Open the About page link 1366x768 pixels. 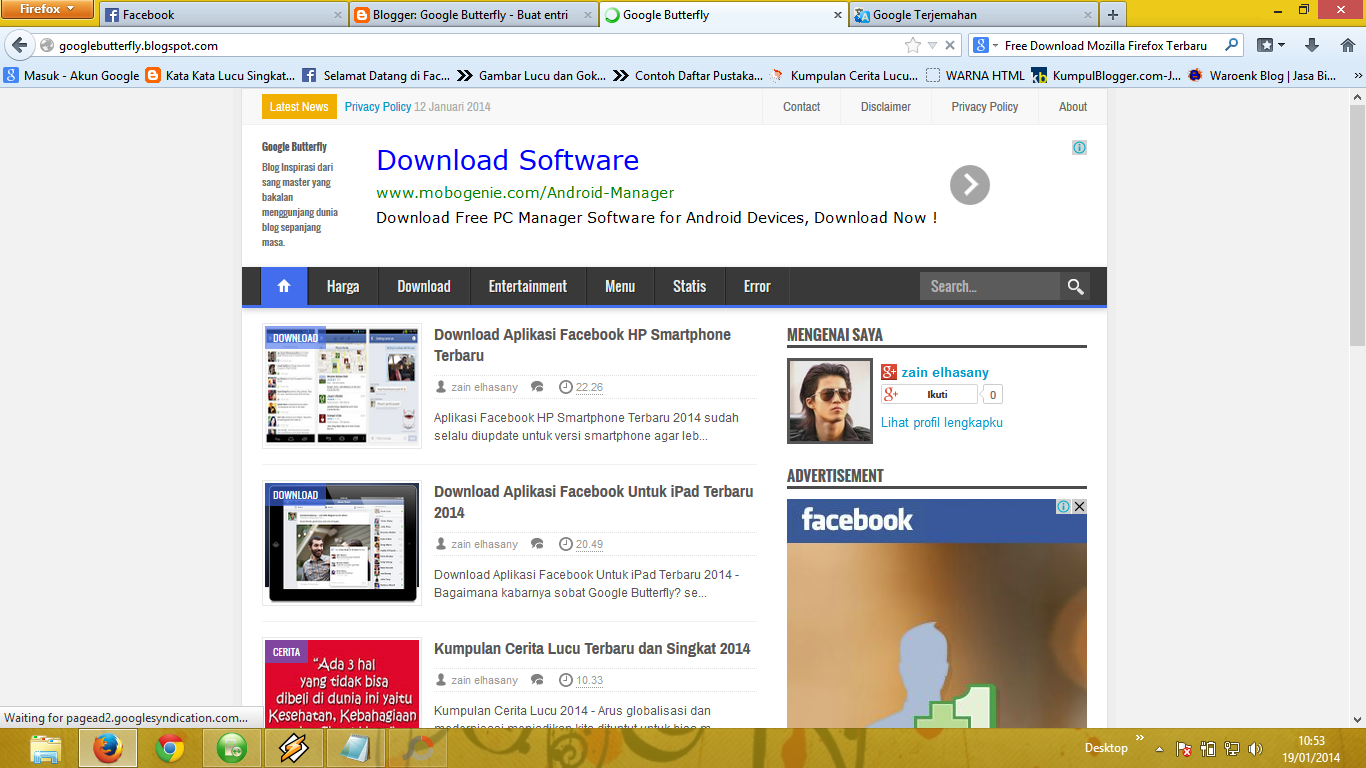pos(1073,107)
